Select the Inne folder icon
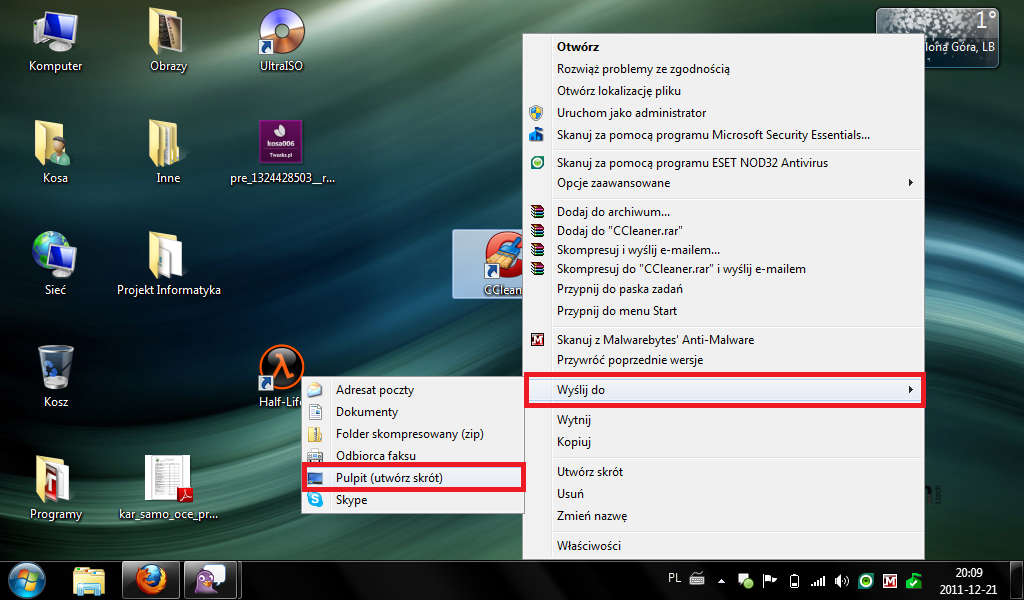The width and height of the screenshot is (1024, 607). [x=168, y=152]
